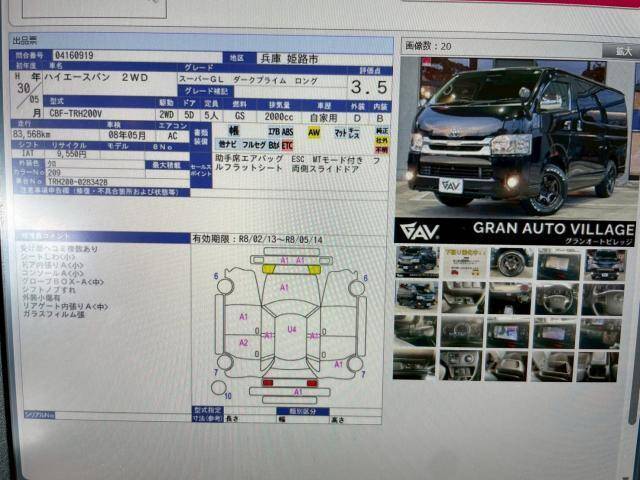Click the yellow front headlight marker on diagram
The width and height of the screenshot is (640, 480).
(x=270, y=268)
